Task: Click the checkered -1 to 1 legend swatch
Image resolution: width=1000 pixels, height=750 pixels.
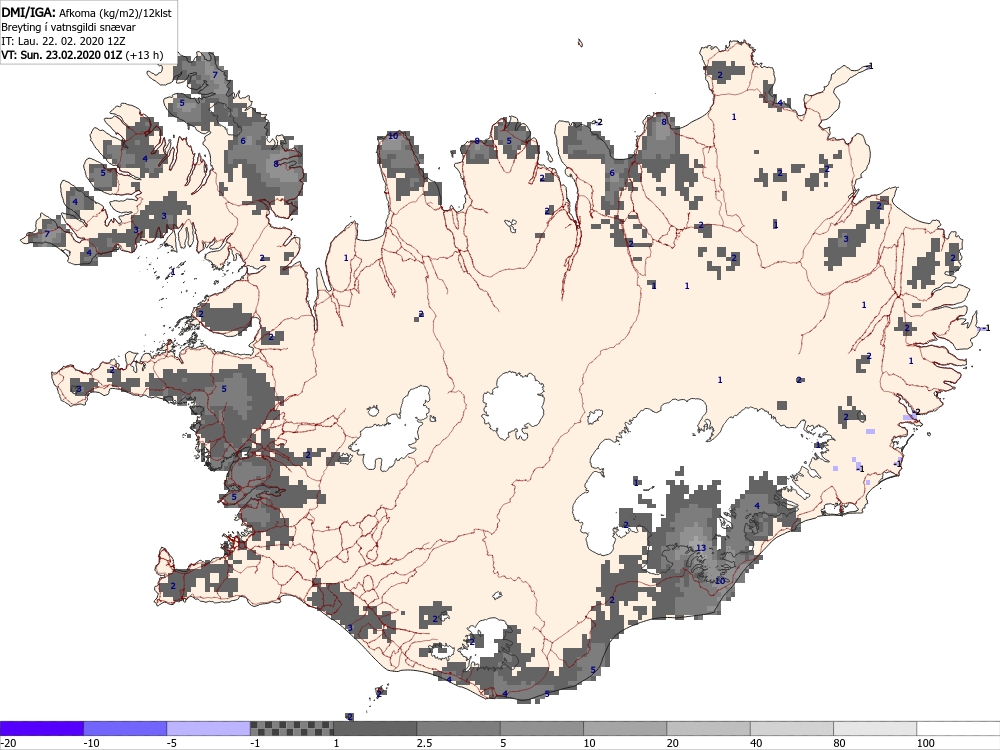Action: pyautogui.click(x=291, y=728)
